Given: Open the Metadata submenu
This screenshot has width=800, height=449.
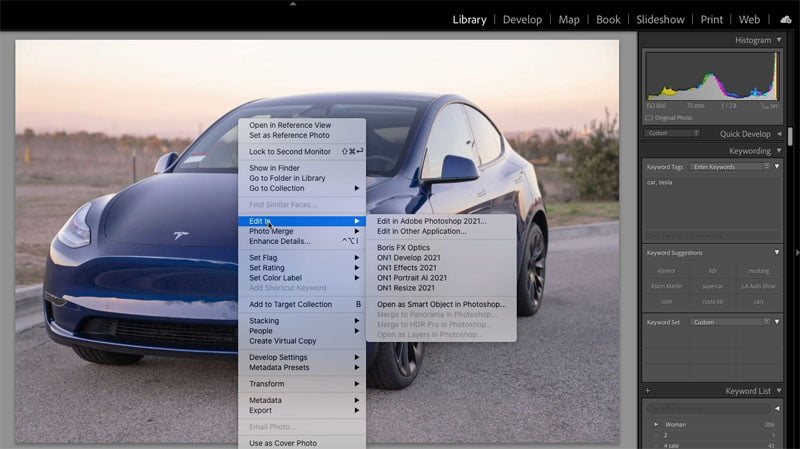Looking at the screenshot, I should pos(302,401).
